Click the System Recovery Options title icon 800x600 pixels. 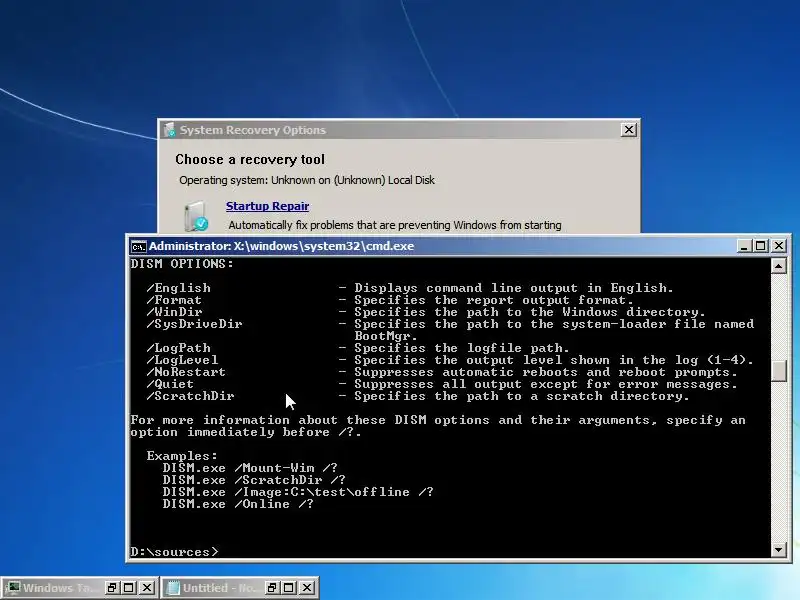(169, 130)
